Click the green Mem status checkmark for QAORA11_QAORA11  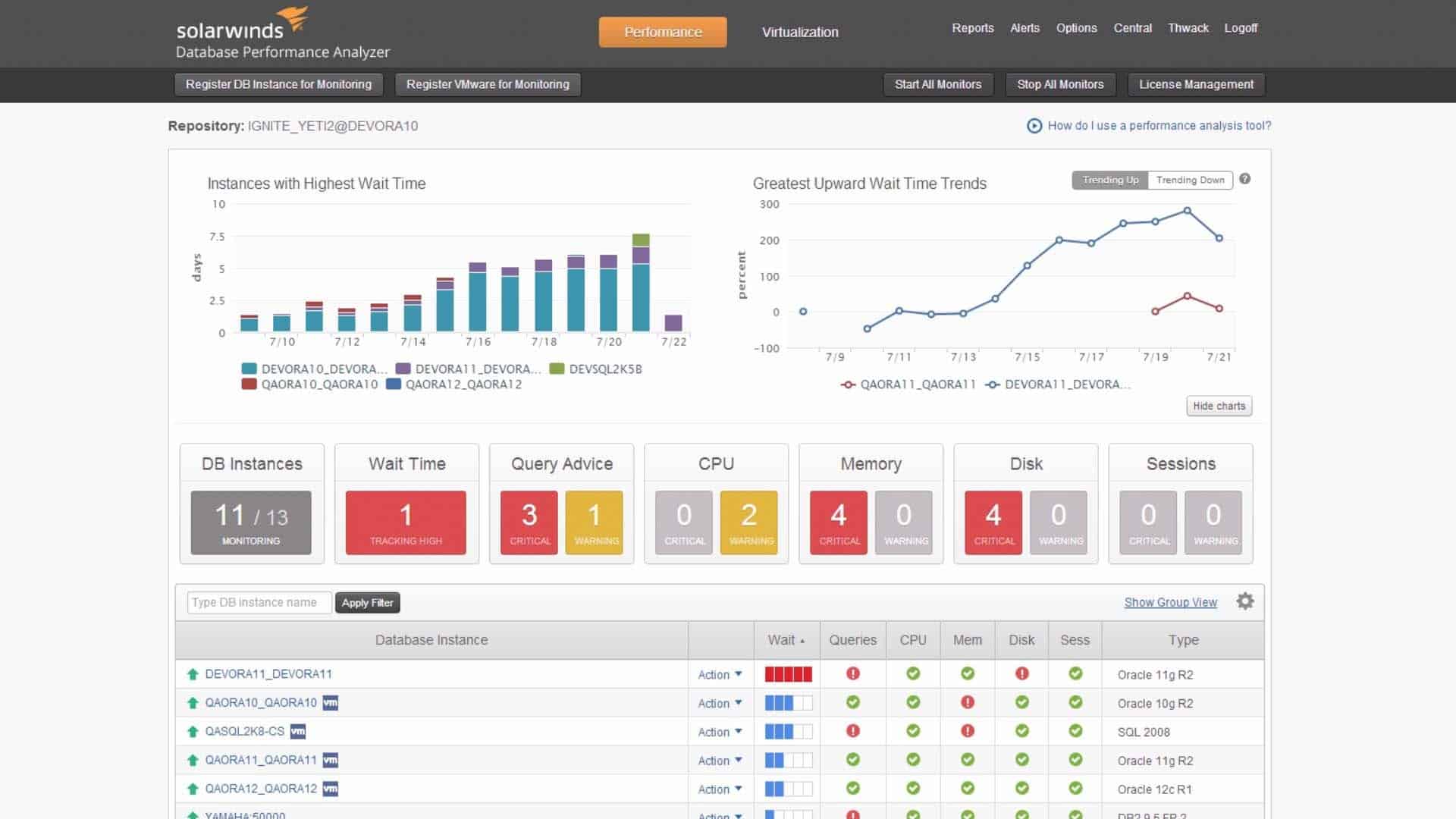click(x=968, y=760)
